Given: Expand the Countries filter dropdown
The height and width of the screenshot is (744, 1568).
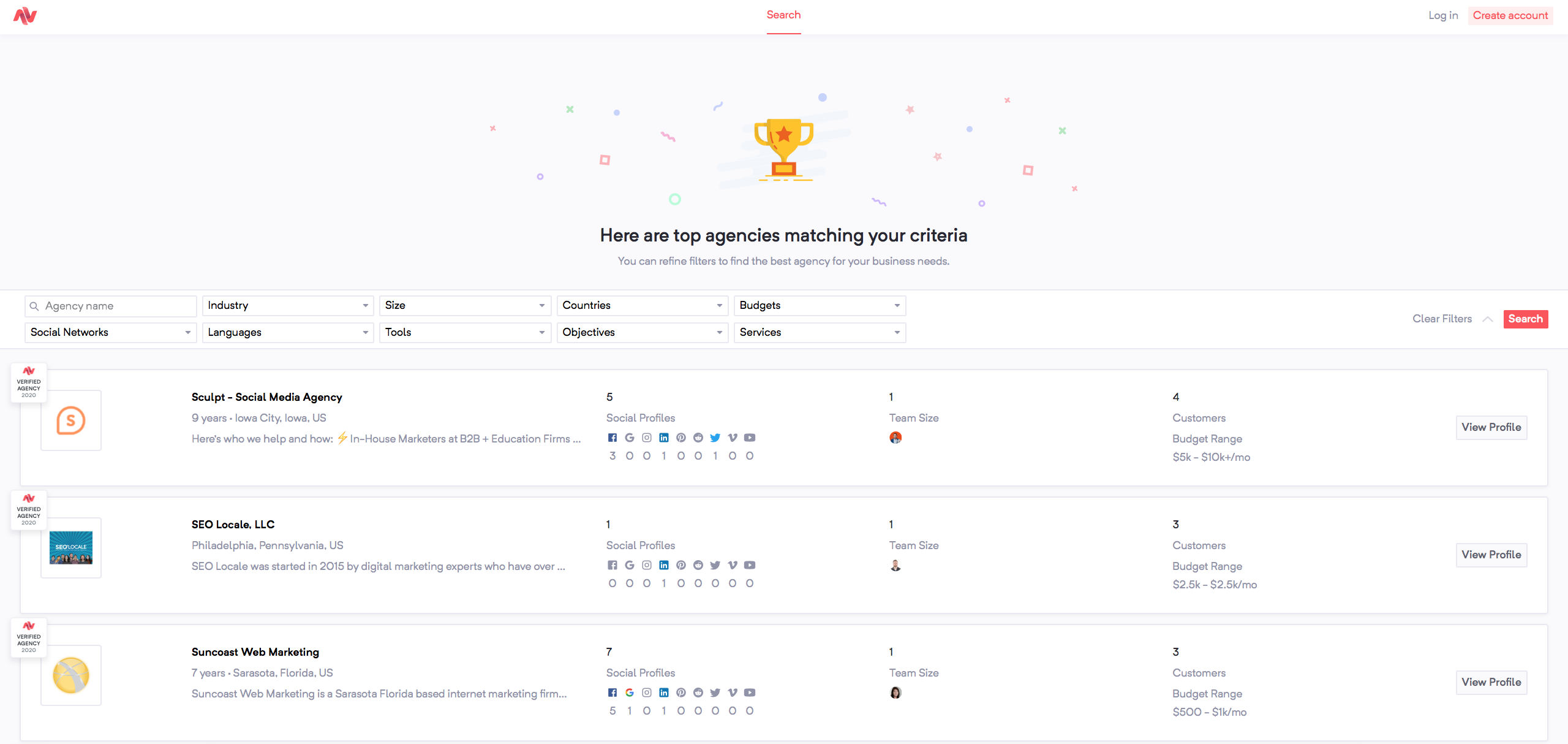Looking at the screenshot, I should [642, 305].
